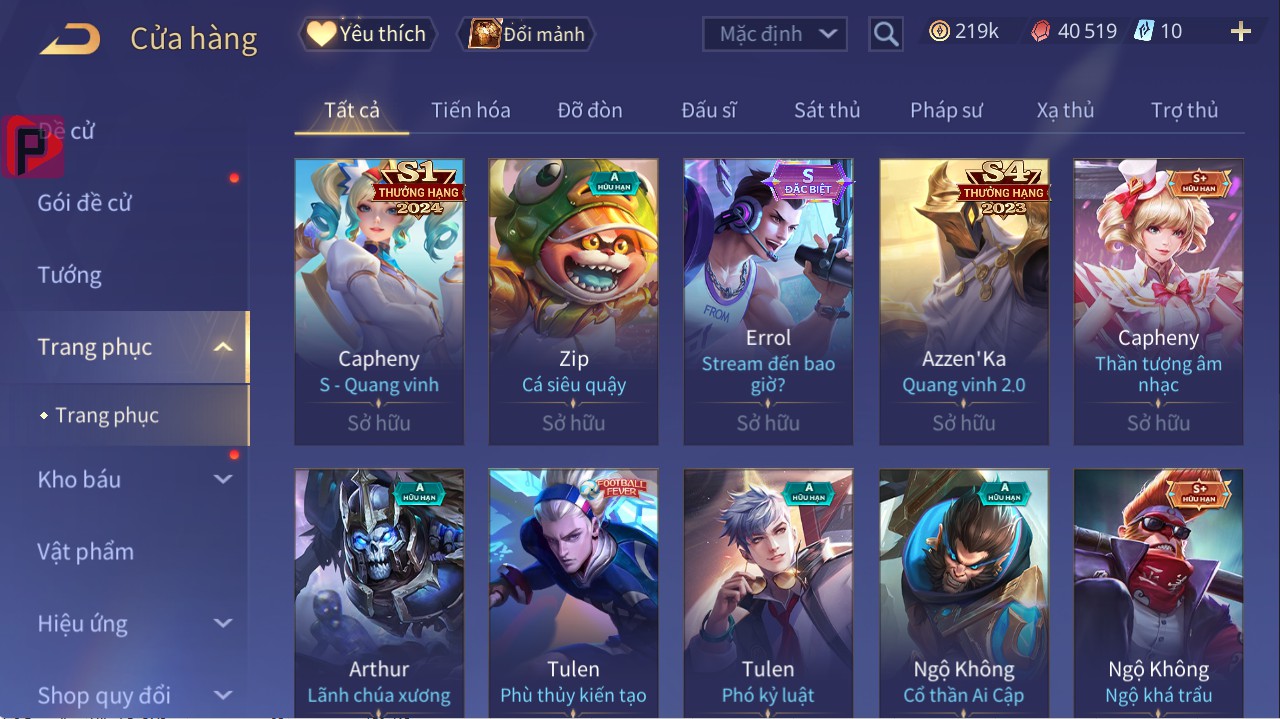Screen dimensions: 1280x719
Task: Tap the blue voucher currency icon
Action: point(1144,32)
